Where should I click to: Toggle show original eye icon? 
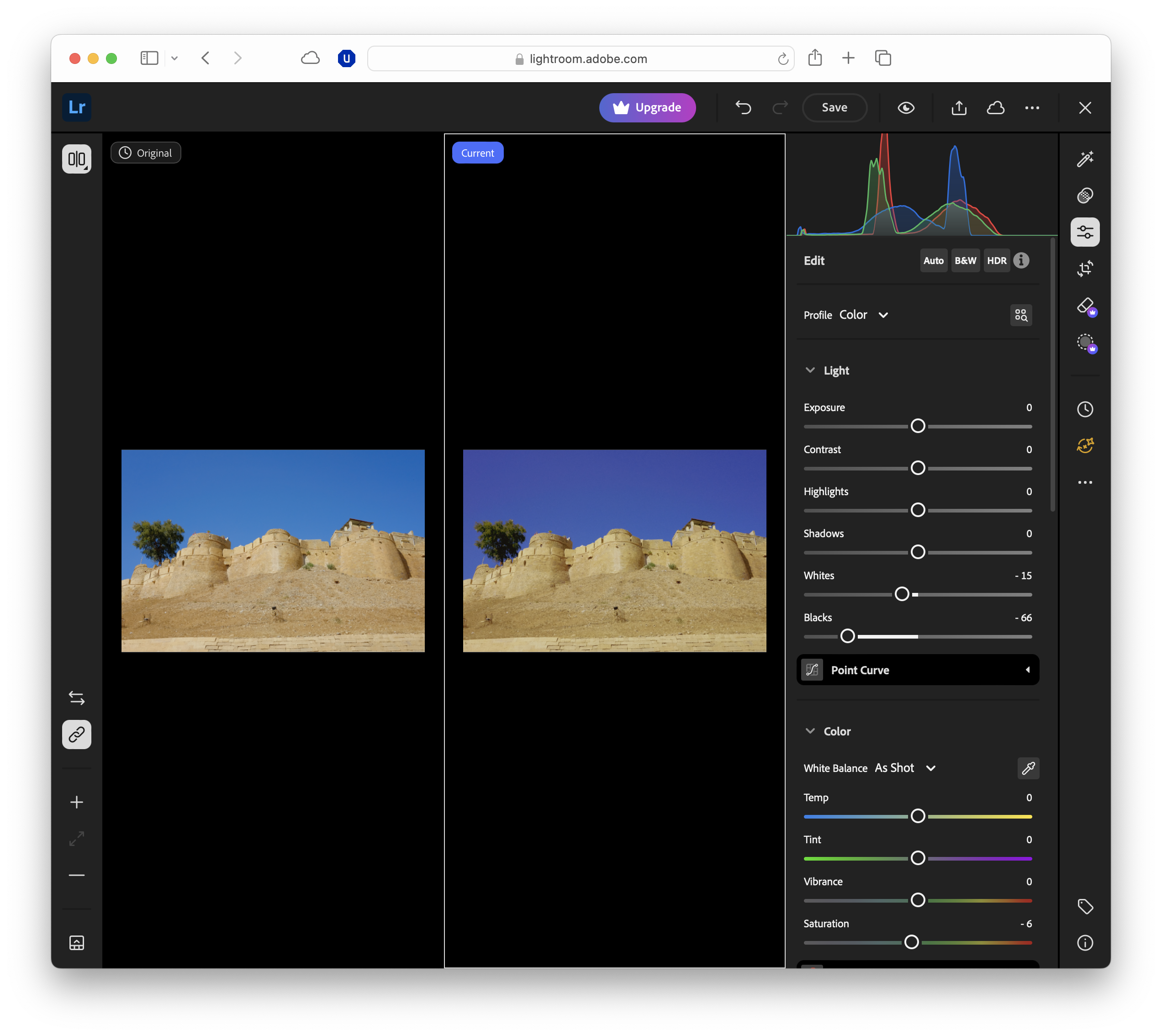point(906,108)
